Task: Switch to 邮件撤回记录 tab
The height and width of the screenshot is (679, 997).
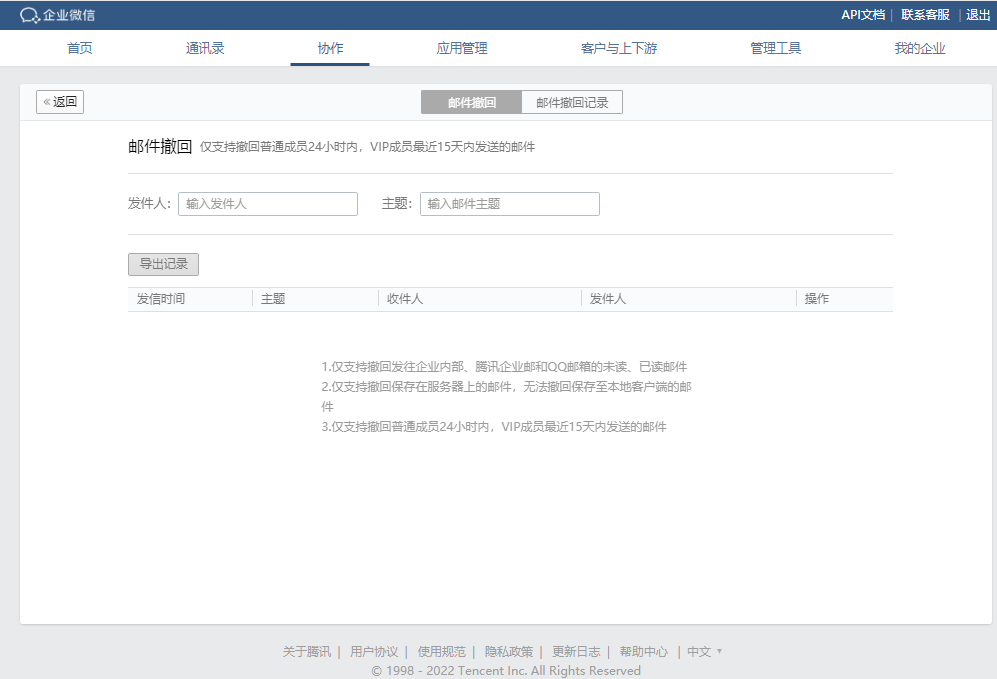Action: [572, 102]
